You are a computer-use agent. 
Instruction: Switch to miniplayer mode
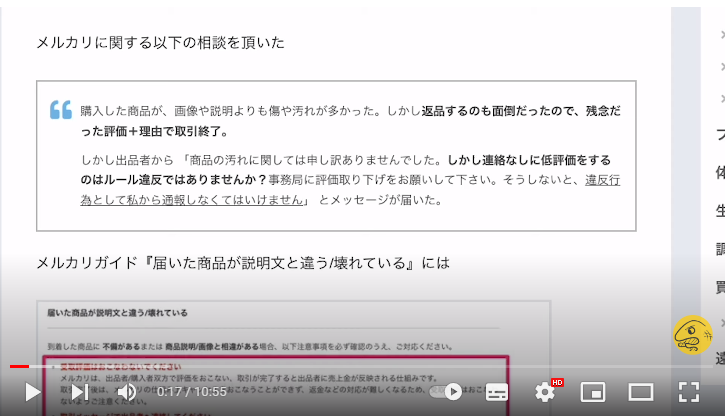[x=593, y=392]
